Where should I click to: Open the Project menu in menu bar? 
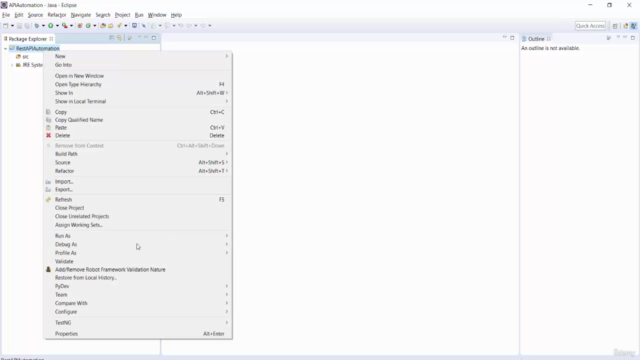pyautogui.click(x=122, y=15)
